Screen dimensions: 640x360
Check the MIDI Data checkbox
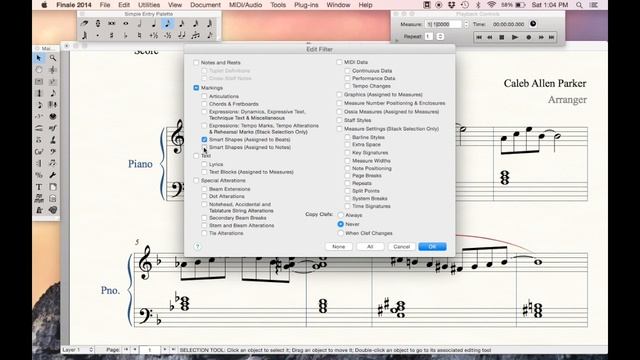339,62
